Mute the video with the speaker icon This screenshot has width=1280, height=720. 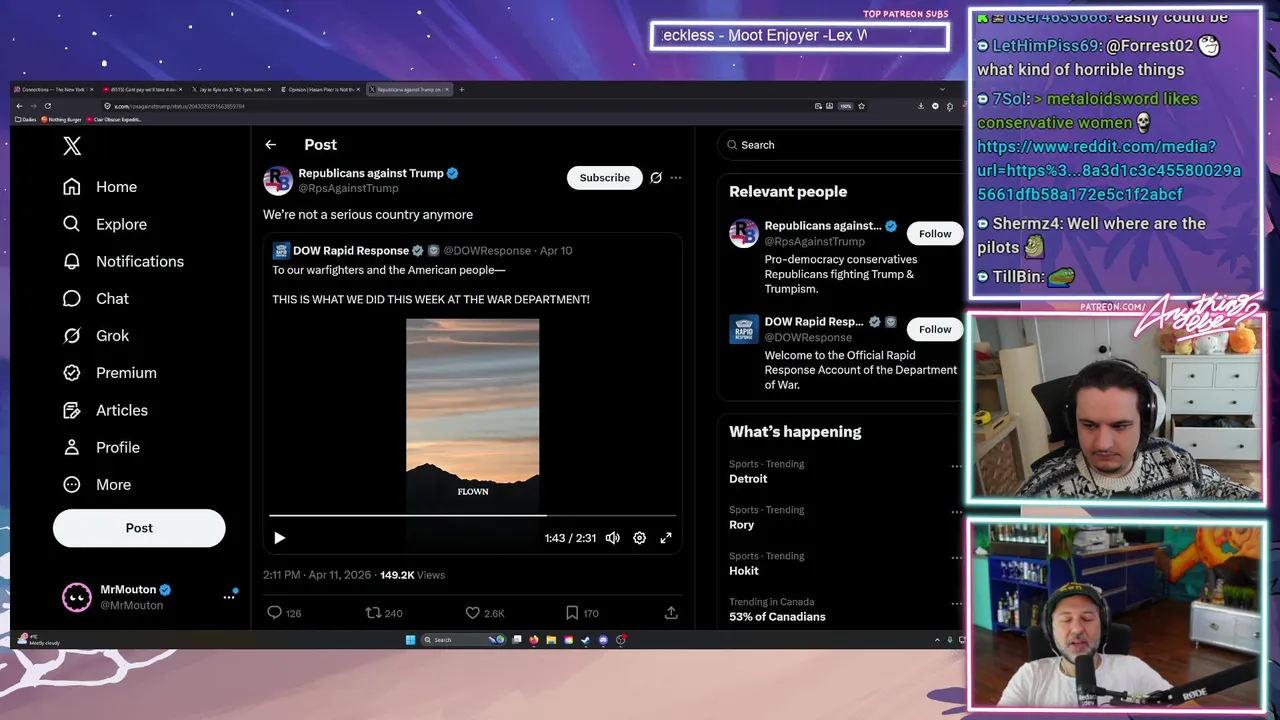point(612,538)
